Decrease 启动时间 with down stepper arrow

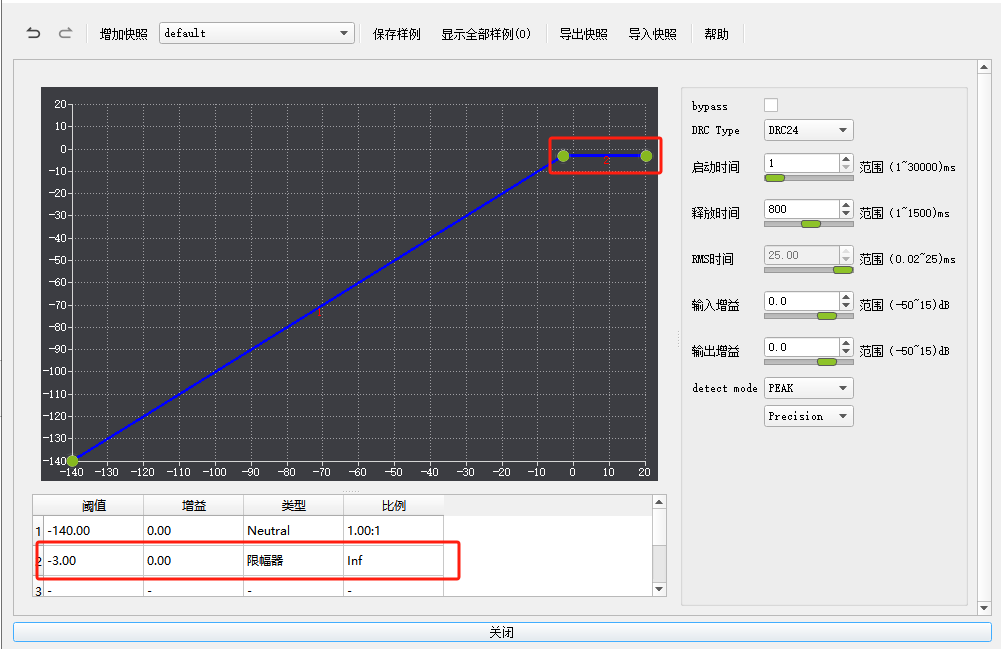tap(846, 168)
